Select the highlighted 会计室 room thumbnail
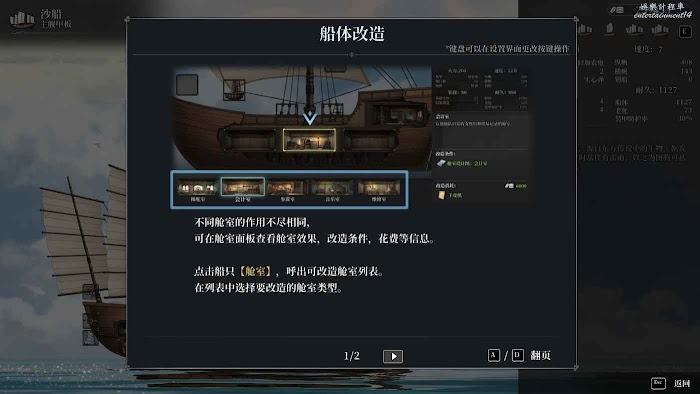This screenshot has width=700, height=394. (243, 187)
